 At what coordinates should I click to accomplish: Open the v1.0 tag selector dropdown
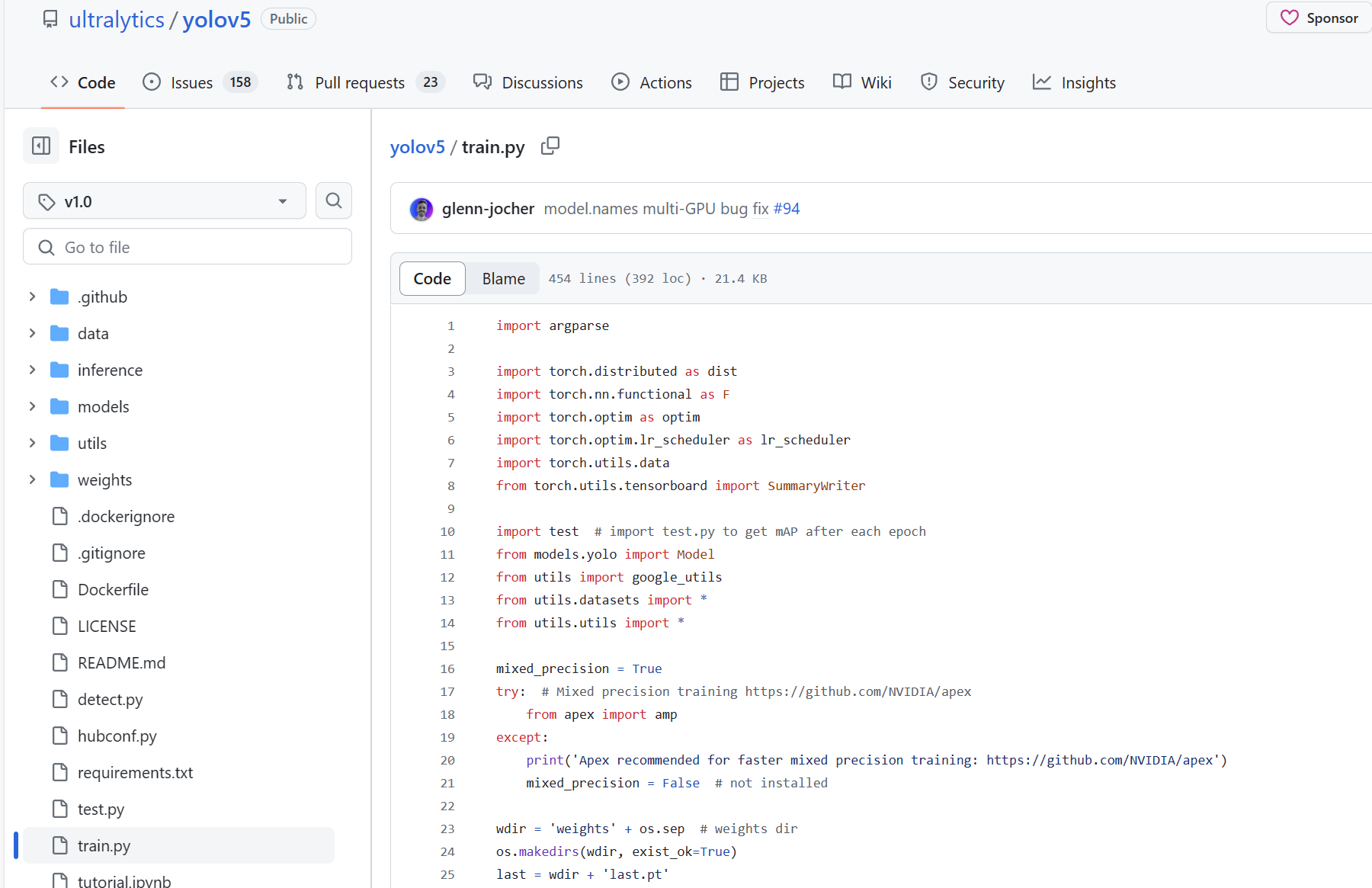point(165,201)
